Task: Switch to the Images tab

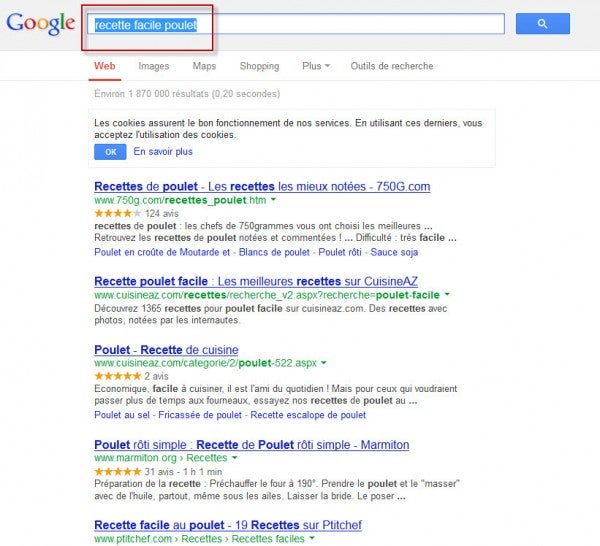Action: point(153,66)
